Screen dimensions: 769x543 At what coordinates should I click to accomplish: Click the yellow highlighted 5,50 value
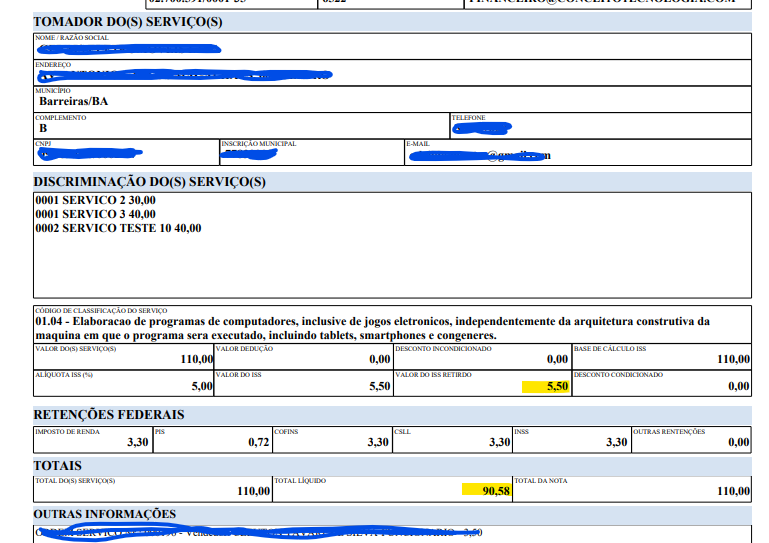(557, 387)
